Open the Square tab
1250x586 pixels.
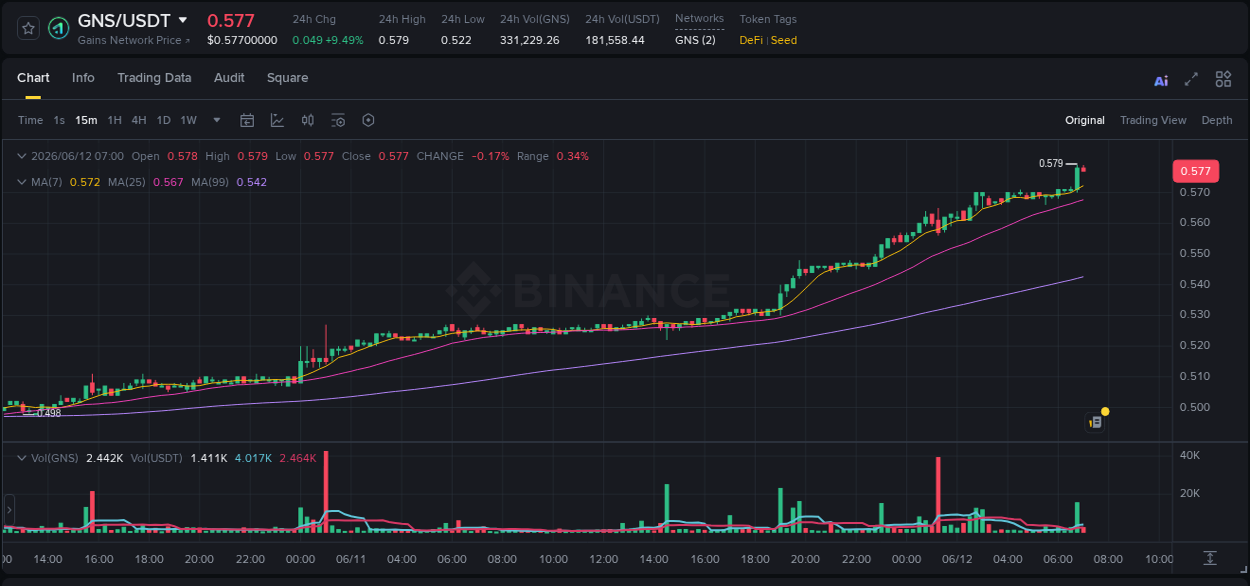(287, 78)
